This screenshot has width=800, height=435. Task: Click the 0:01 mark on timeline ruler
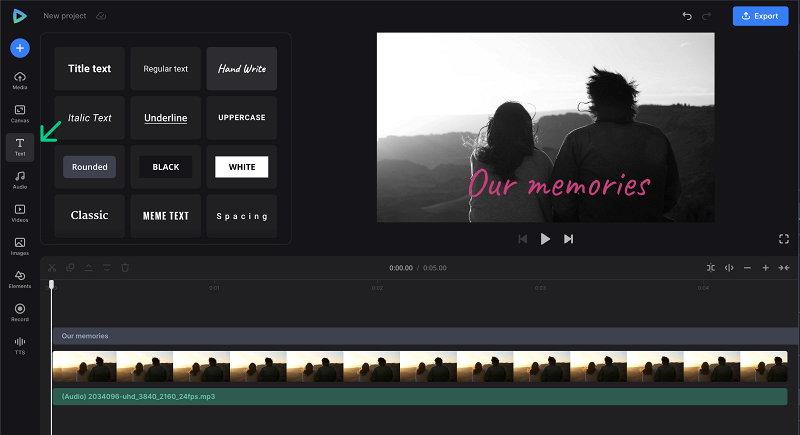coord(214,288)
